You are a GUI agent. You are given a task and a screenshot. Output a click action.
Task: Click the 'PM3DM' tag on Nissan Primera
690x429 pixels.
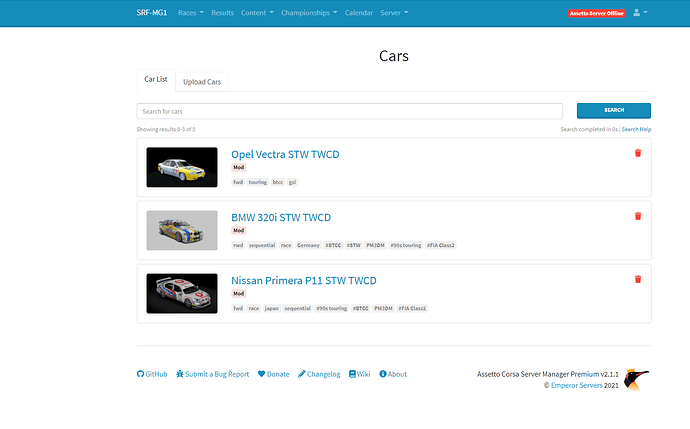click(383, 308)
